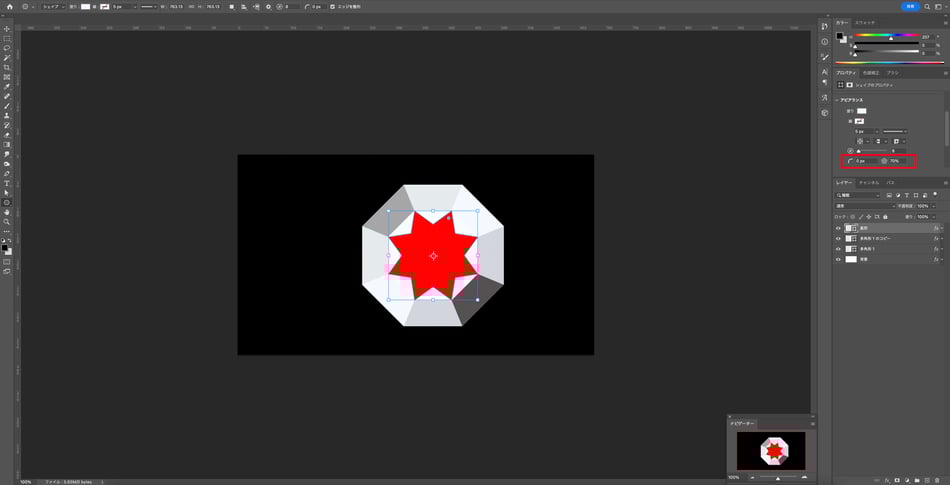Select the History Brush tool

coord(7,125)
